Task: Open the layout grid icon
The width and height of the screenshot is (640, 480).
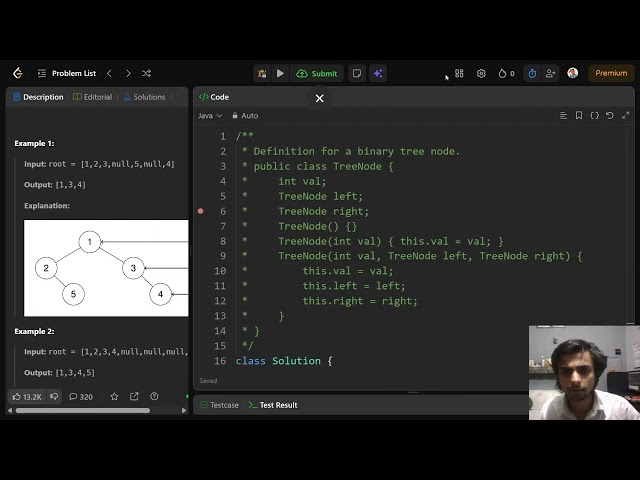Action: pyautogui.click(x=459, y=73)
